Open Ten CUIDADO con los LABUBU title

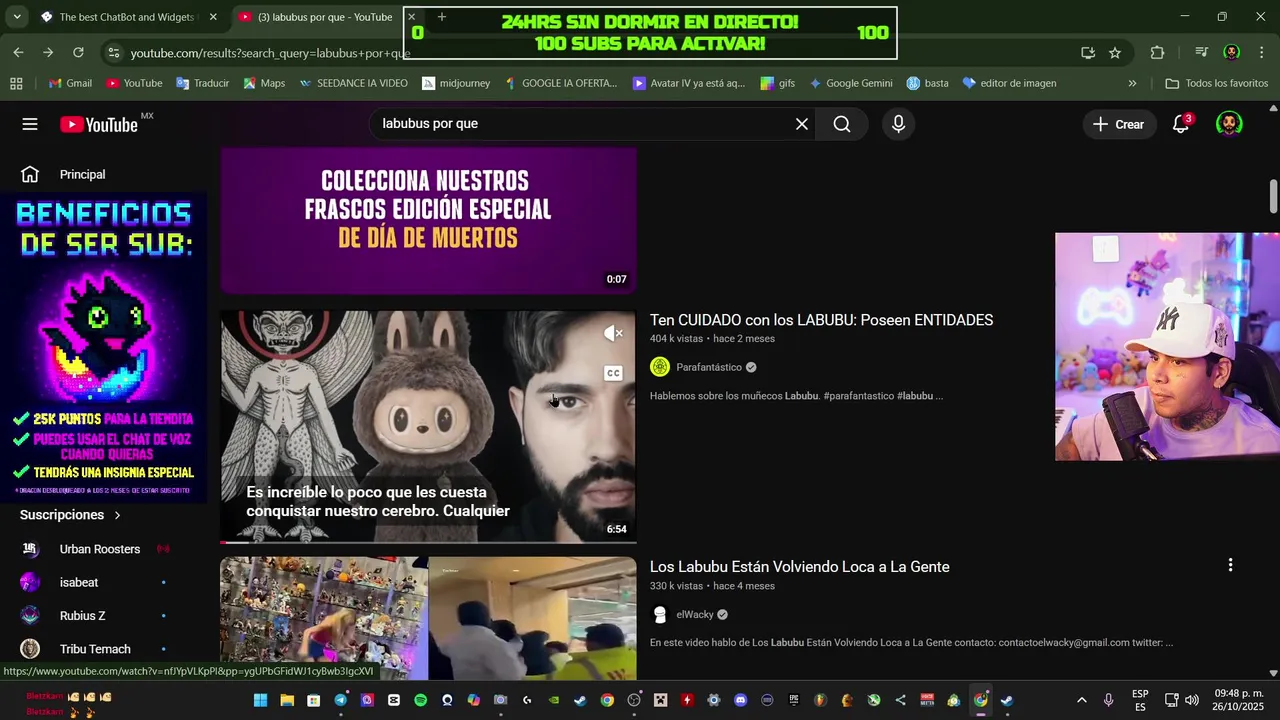coord(821,320)
